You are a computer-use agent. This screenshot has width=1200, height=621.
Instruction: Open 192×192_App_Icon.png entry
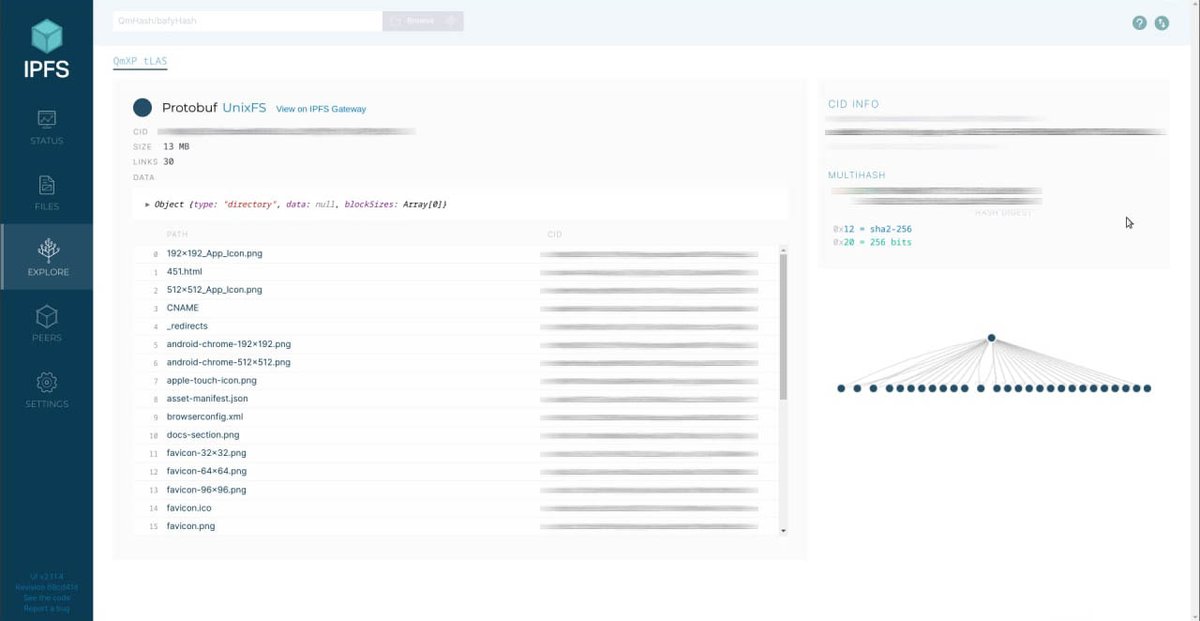coord(214,253)
